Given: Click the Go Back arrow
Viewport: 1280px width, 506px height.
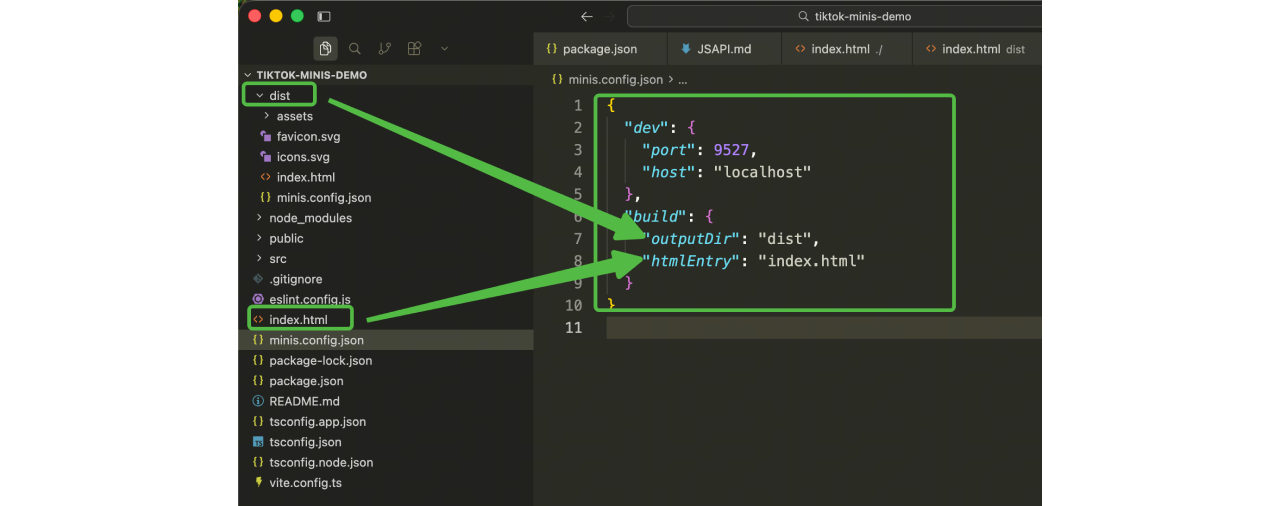Looking at the screenshot, I should point(587,17).
